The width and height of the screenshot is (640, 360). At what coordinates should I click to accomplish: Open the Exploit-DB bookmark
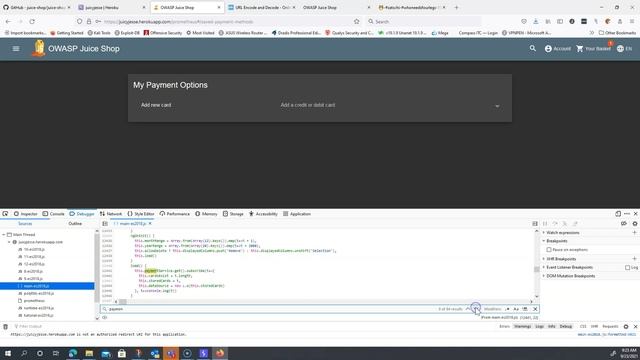pyautogui.click(x=127, y=33)
